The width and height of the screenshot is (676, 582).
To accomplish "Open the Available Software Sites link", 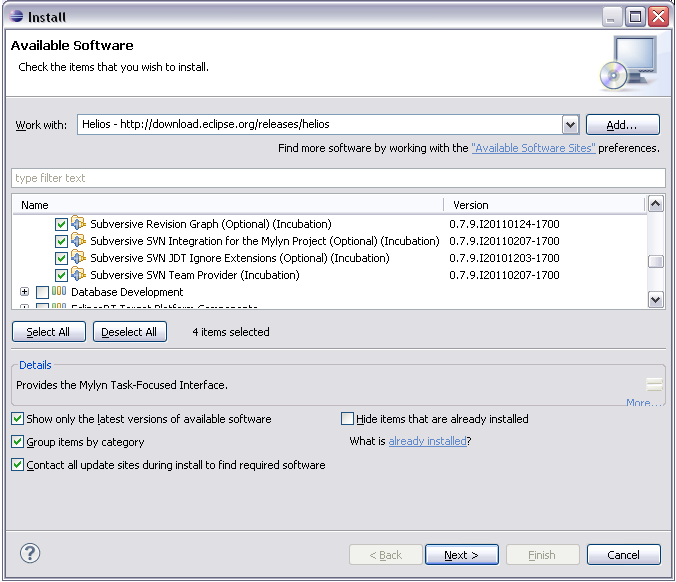I will pyautogui.click(x=533, y=148).
